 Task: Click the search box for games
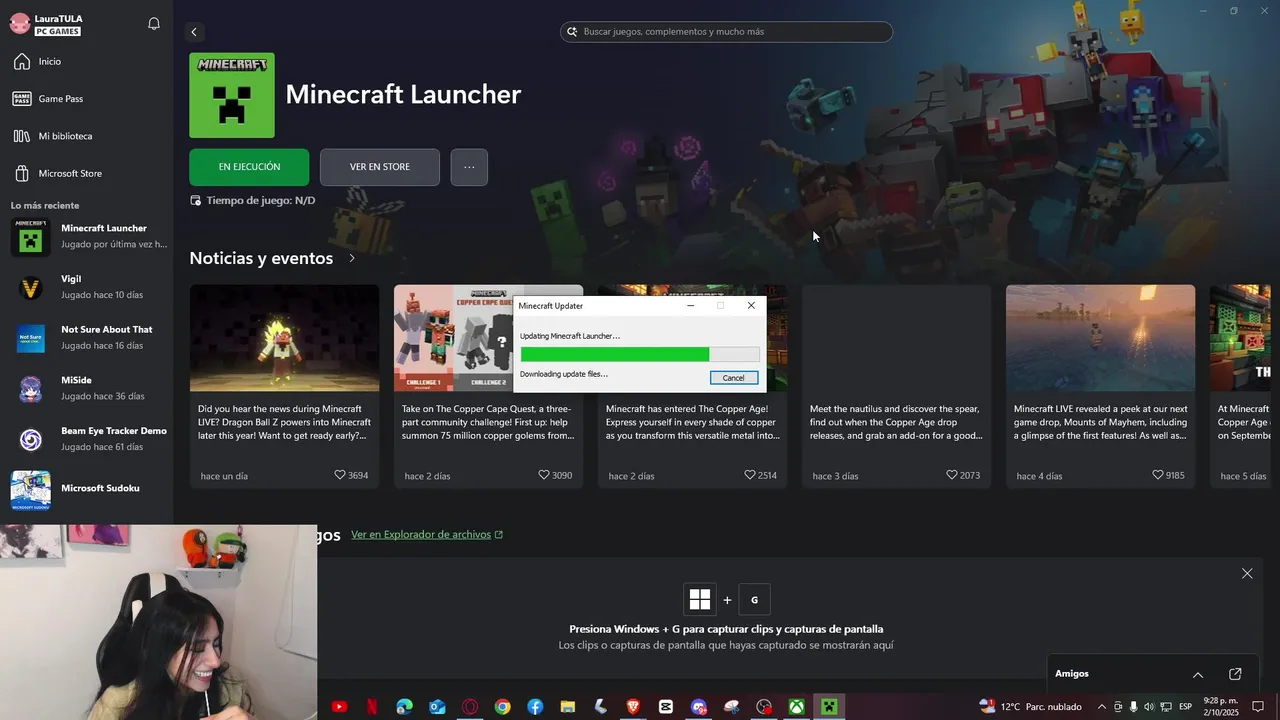click(x=726, y=32)
